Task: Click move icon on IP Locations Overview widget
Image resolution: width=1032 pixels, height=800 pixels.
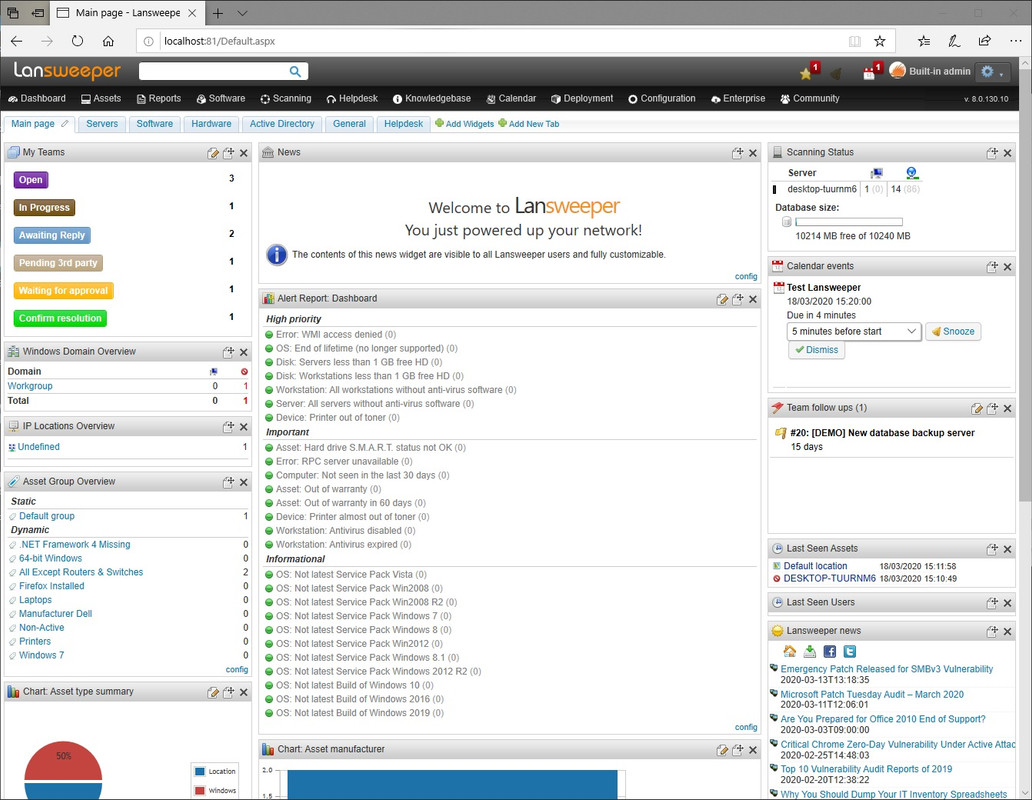Action: 228,427
